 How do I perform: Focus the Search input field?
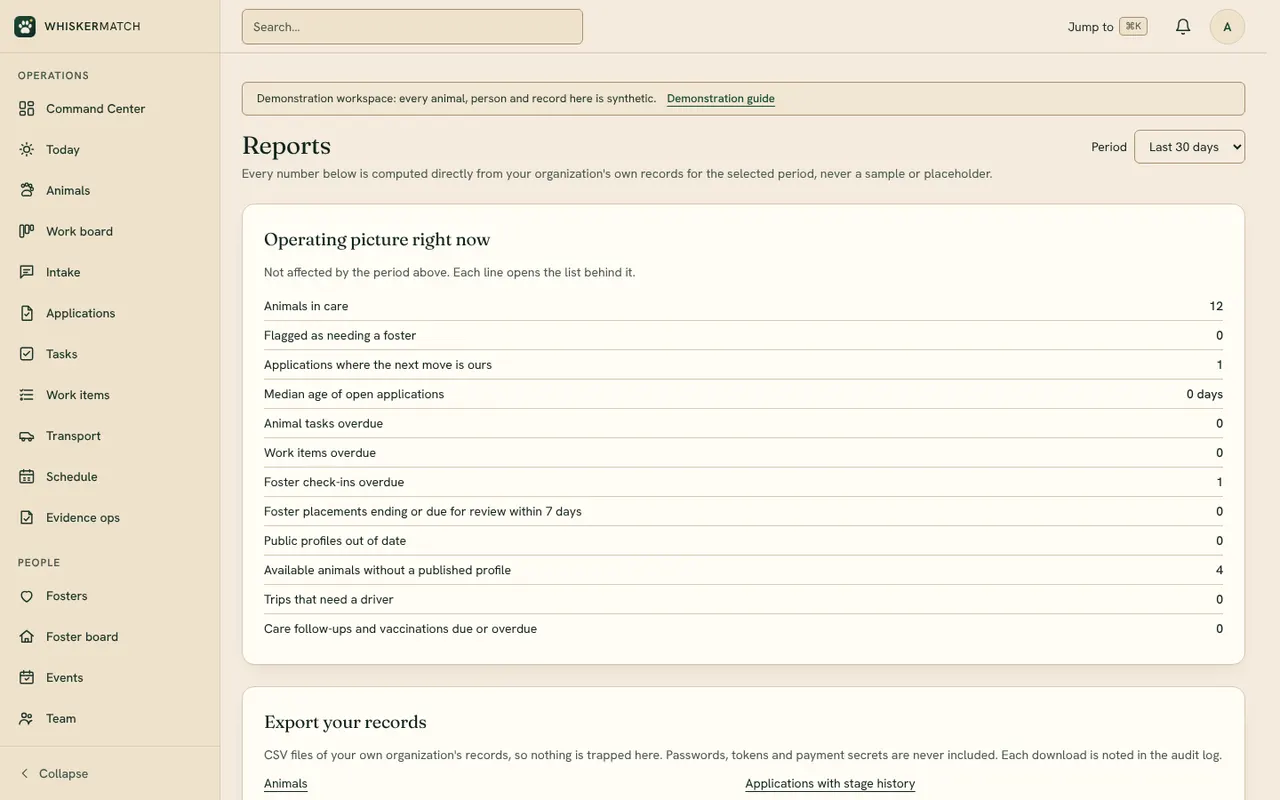[412, 27]
